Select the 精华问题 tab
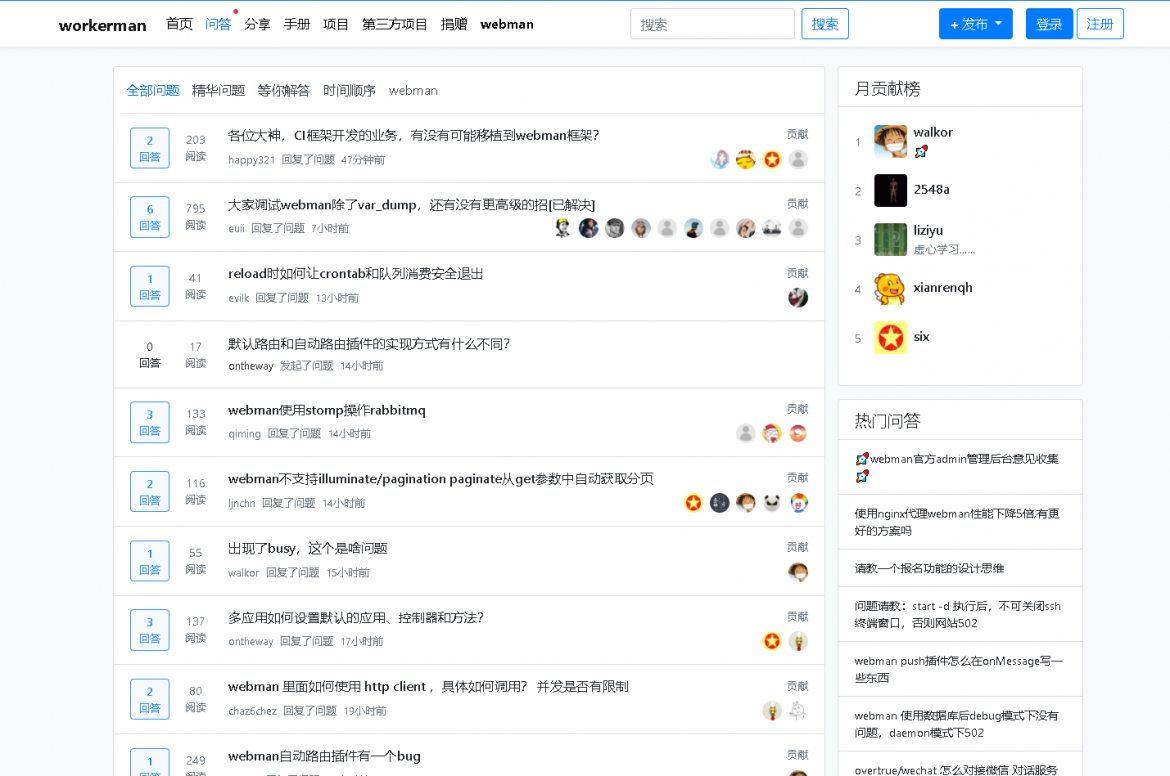The height and width of the screenshot is (776, 1170). click(x=218, y=90)
